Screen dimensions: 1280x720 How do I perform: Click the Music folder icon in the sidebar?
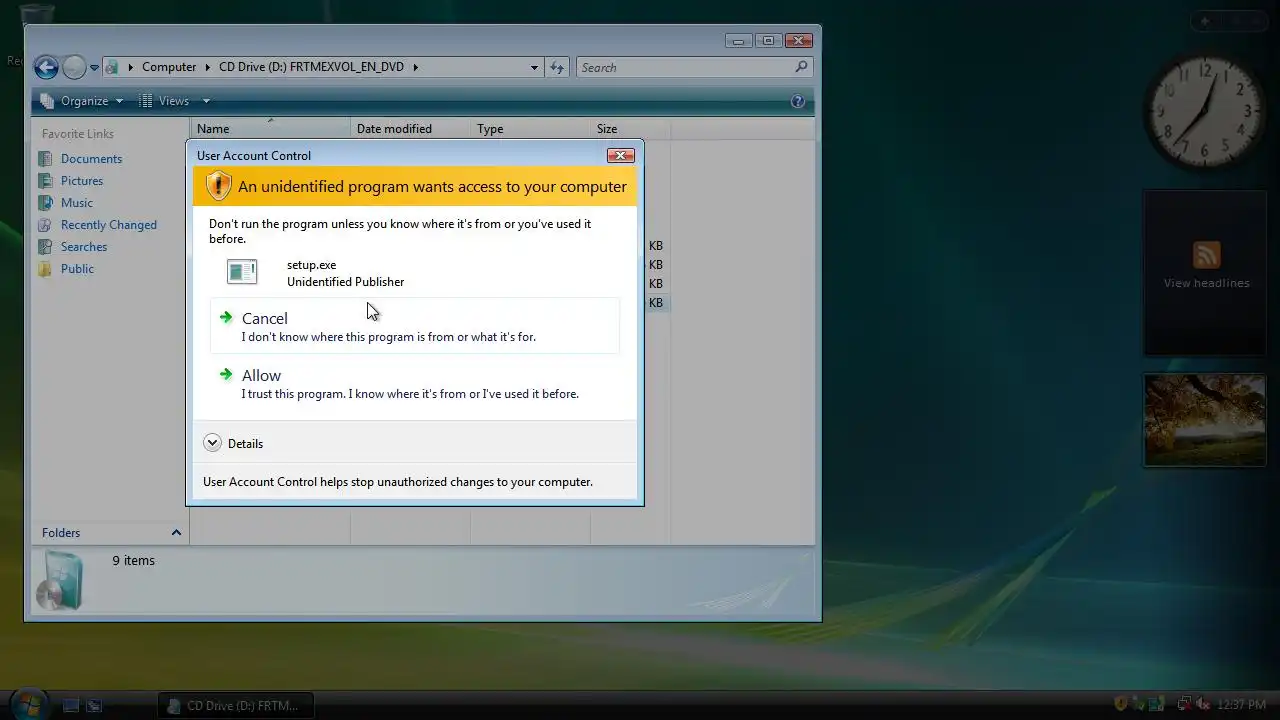click(x=45, y=203)
